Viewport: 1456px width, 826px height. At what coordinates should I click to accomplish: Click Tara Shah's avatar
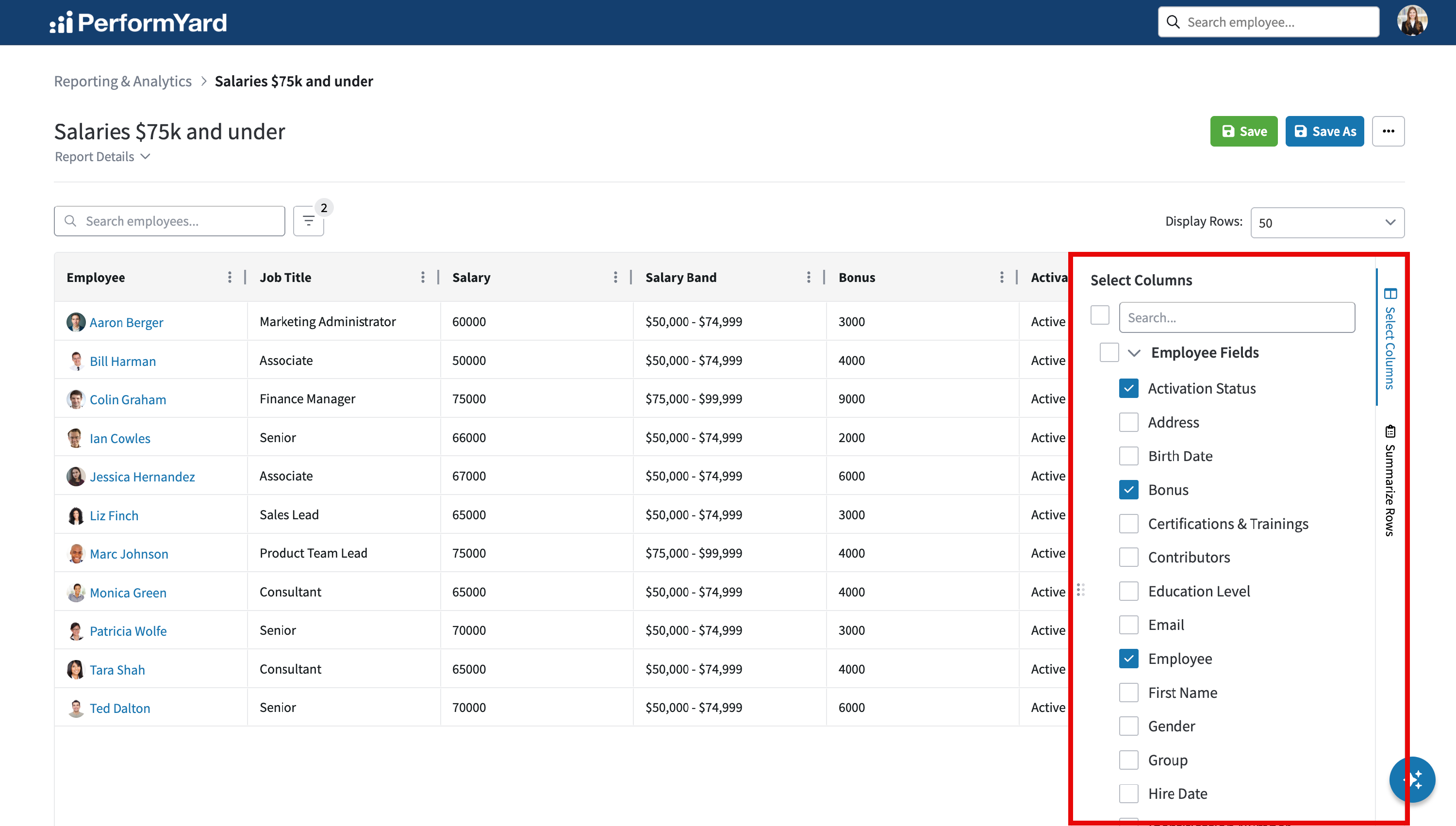(x=76, y=669)
